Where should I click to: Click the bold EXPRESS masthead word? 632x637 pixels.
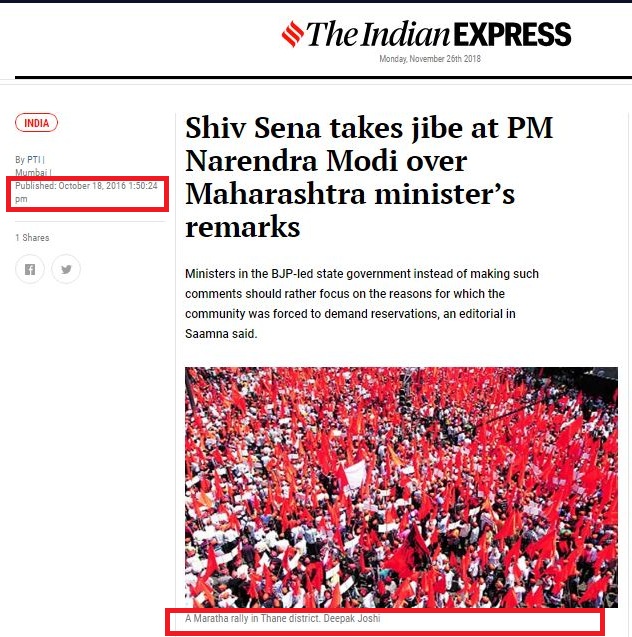[x=512, y=34]
